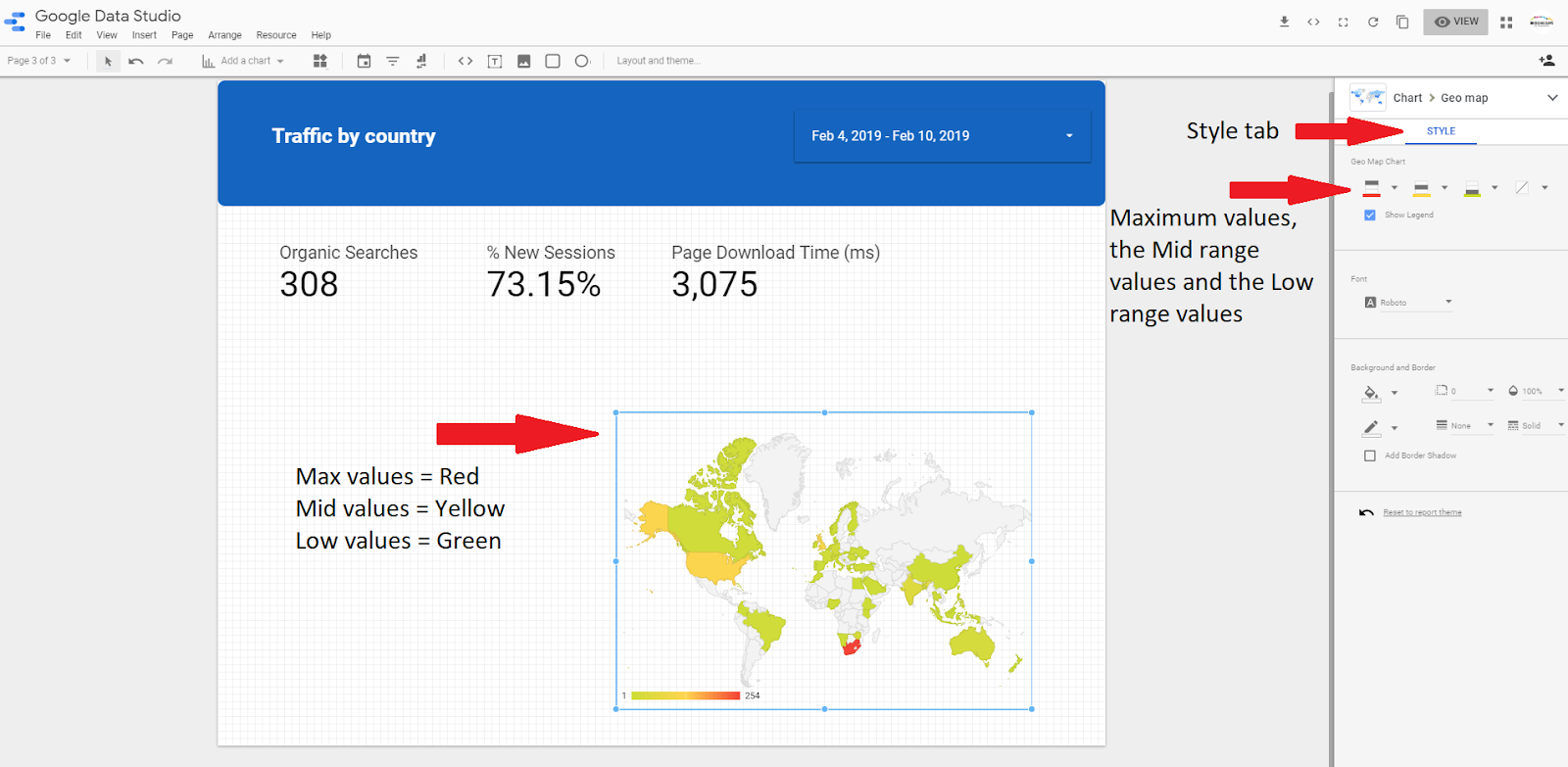1568x767 pixels.
Task: Select the Page Download Time scorecard
Action: [775, 271]
